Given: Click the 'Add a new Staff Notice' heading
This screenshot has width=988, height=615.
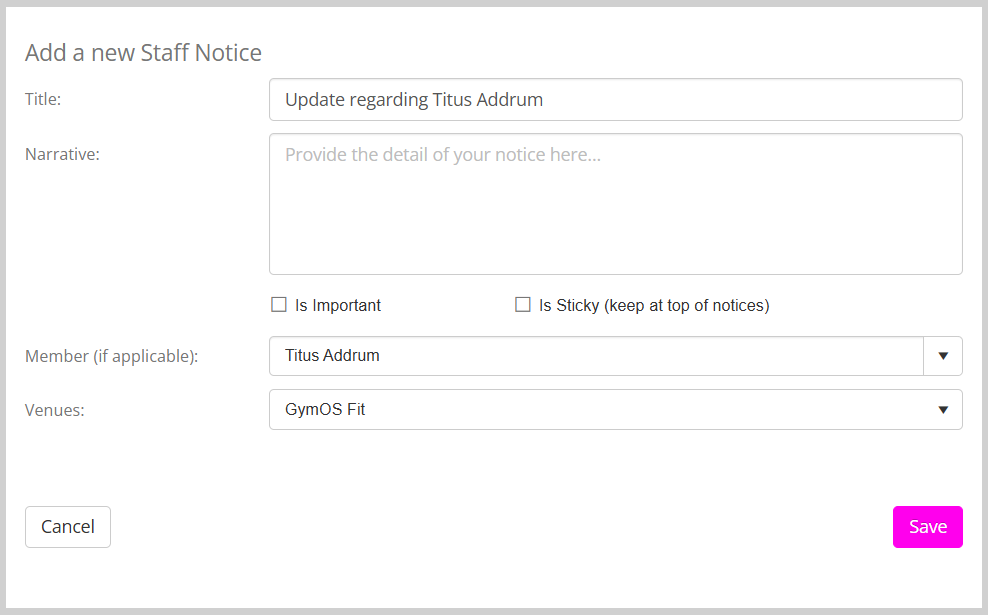Looking at the screenshot, I should point(143,53).
